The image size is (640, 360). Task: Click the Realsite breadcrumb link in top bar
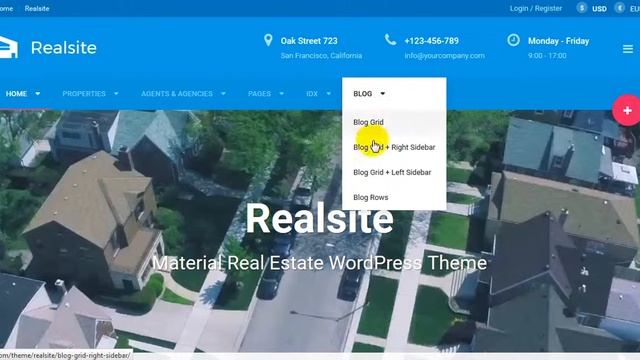[x=37, y=9]
